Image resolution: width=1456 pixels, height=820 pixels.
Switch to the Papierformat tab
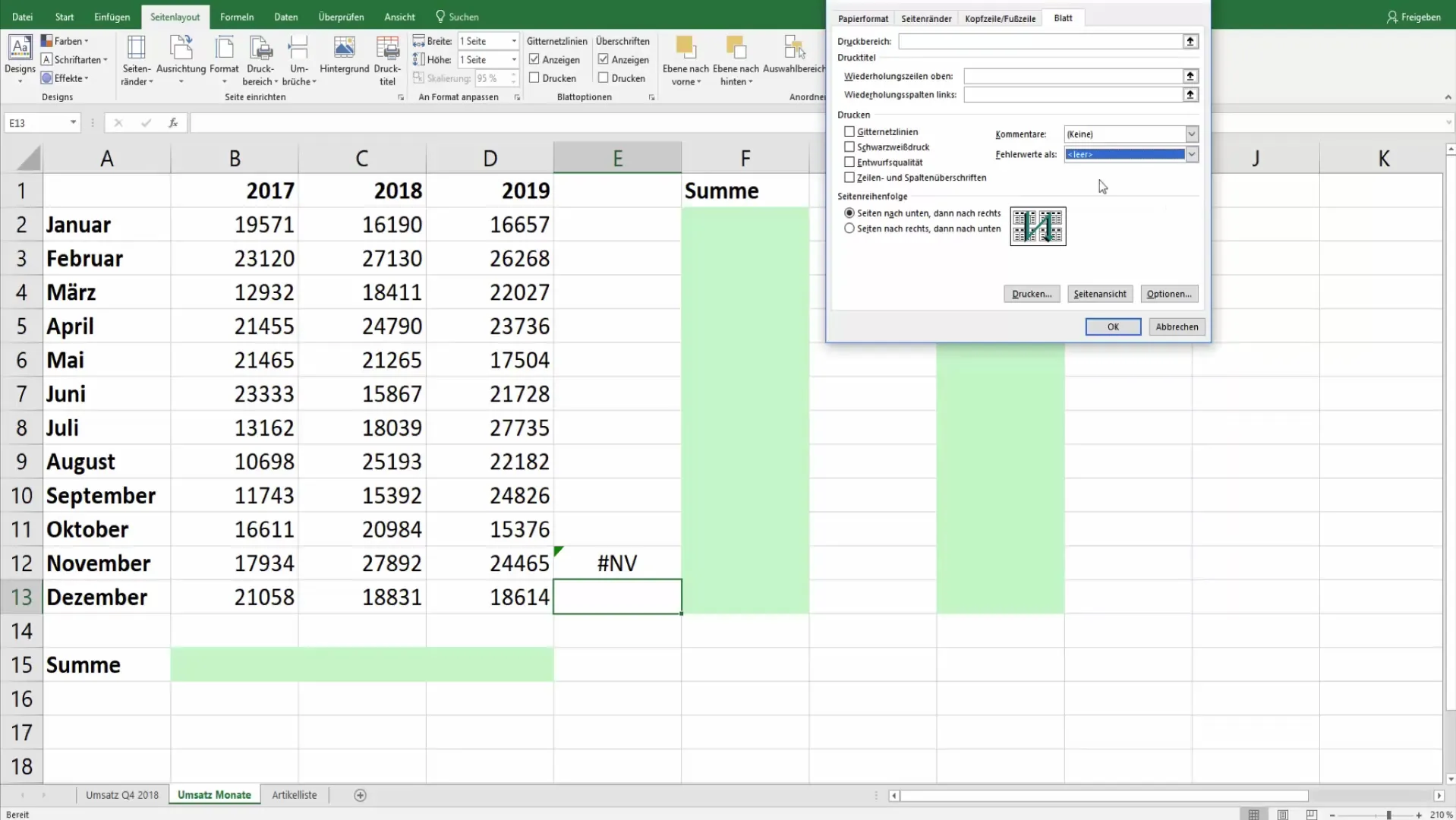coord(863,18)
